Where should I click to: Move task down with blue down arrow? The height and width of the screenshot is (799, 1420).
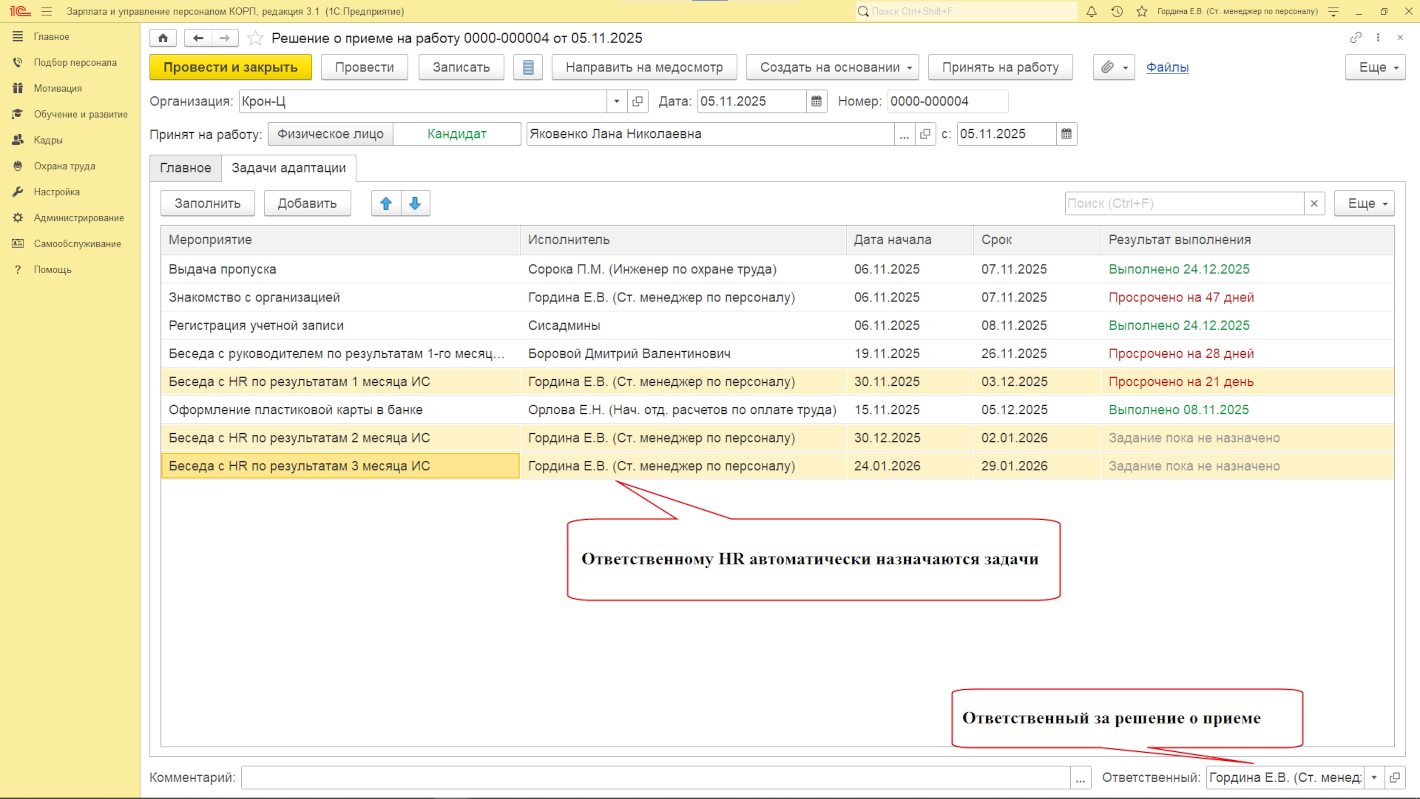[414, 203]
